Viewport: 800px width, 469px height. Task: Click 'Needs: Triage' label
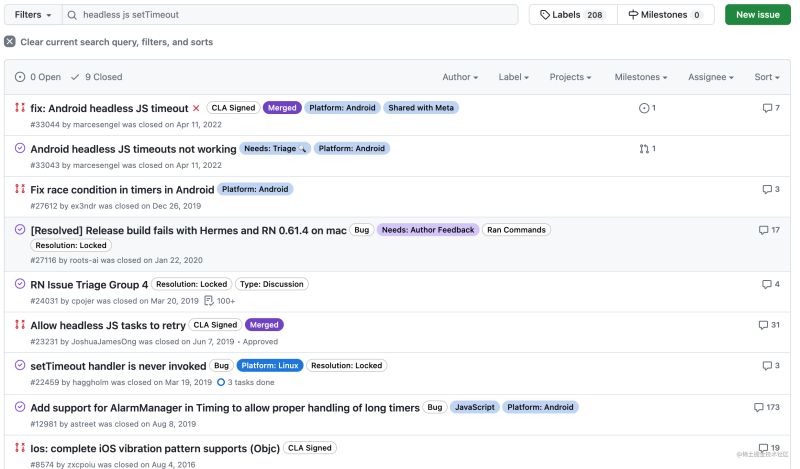click(274, 149)
